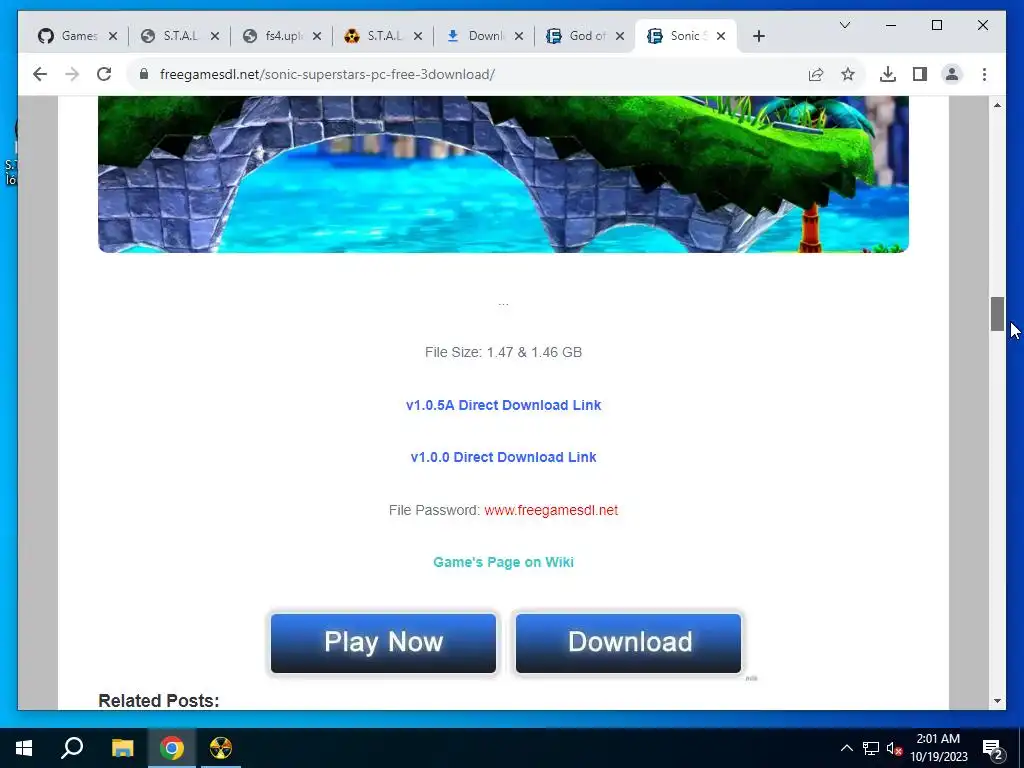Open the Windows Start menu
Screen dimensions: 1024x768
(24, 748)
